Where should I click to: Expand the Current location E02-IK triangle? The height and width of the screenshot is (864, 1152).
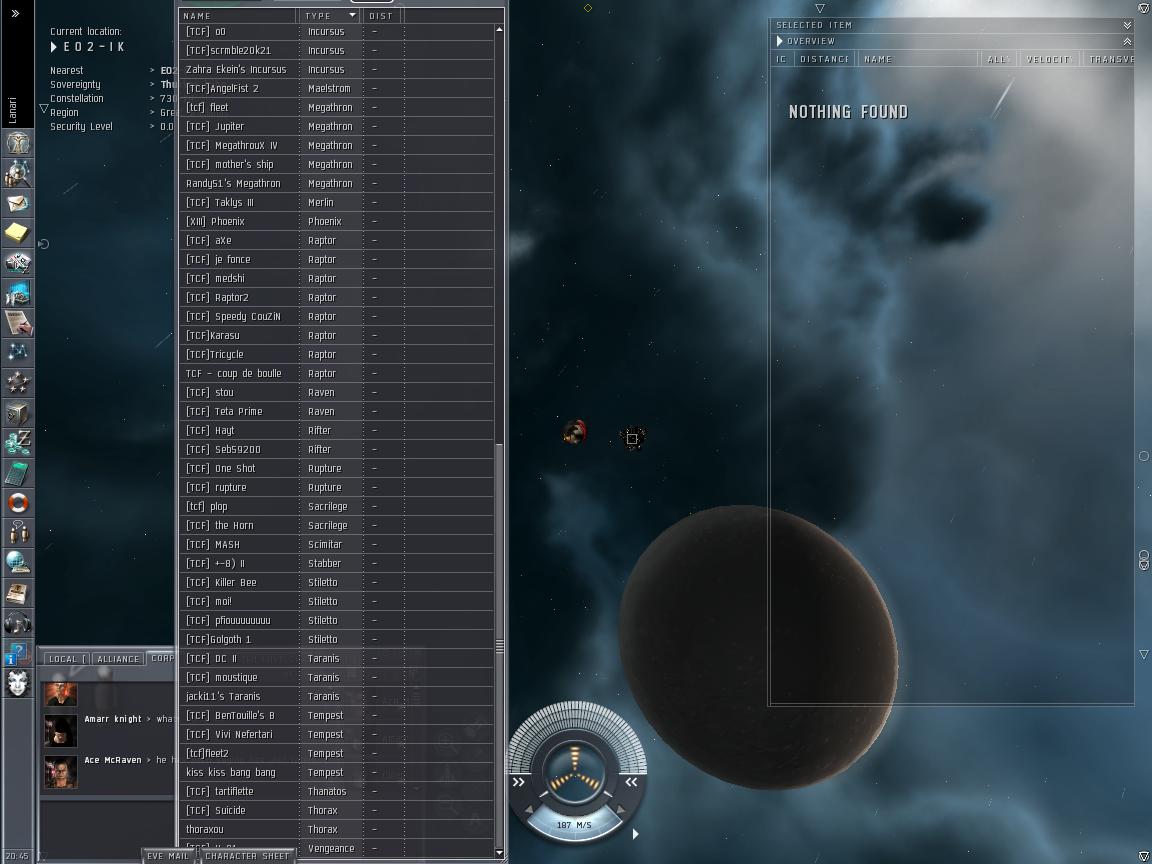point(54,47)
